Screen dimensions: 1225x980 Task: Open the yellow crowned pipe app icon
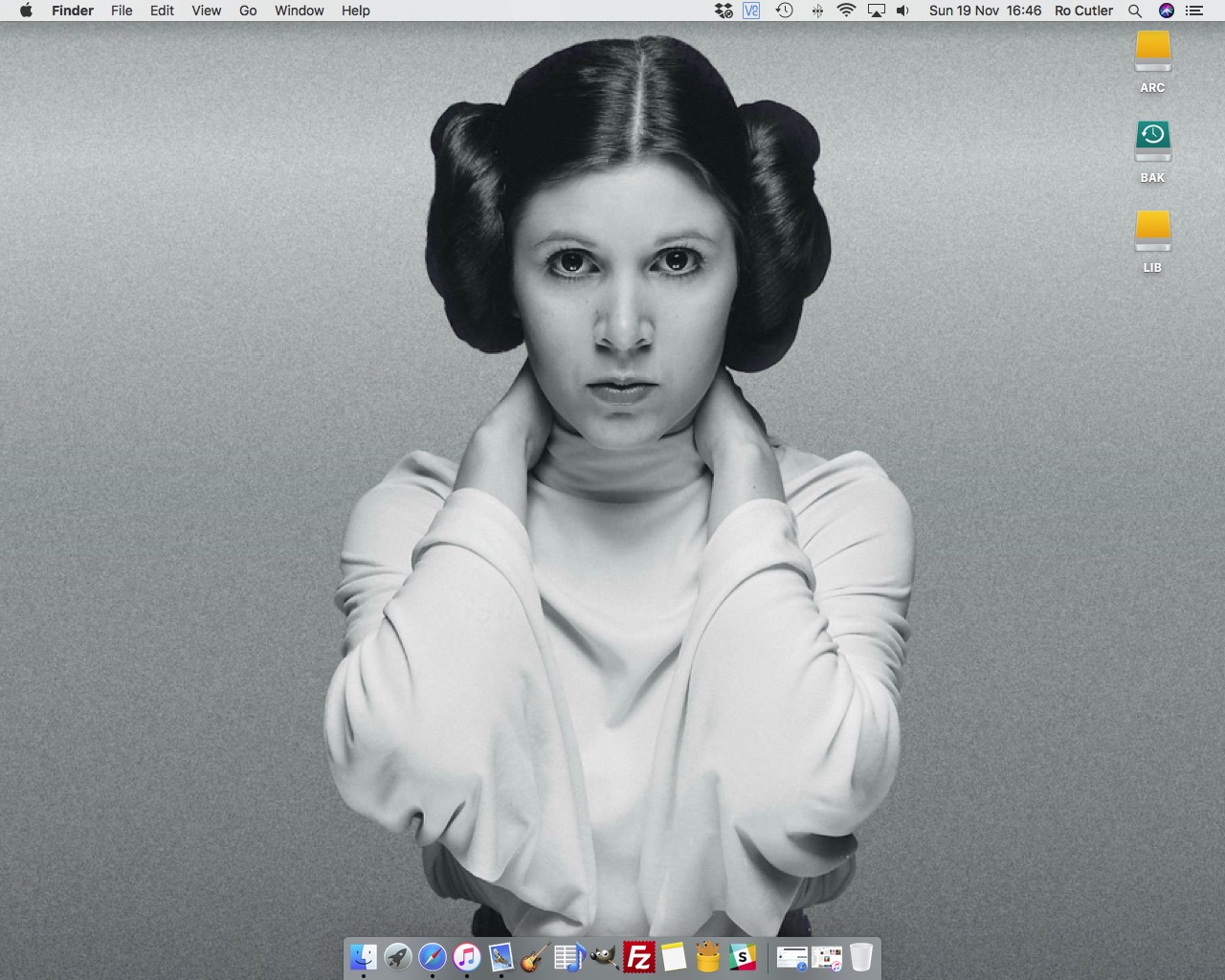[707, 956]
